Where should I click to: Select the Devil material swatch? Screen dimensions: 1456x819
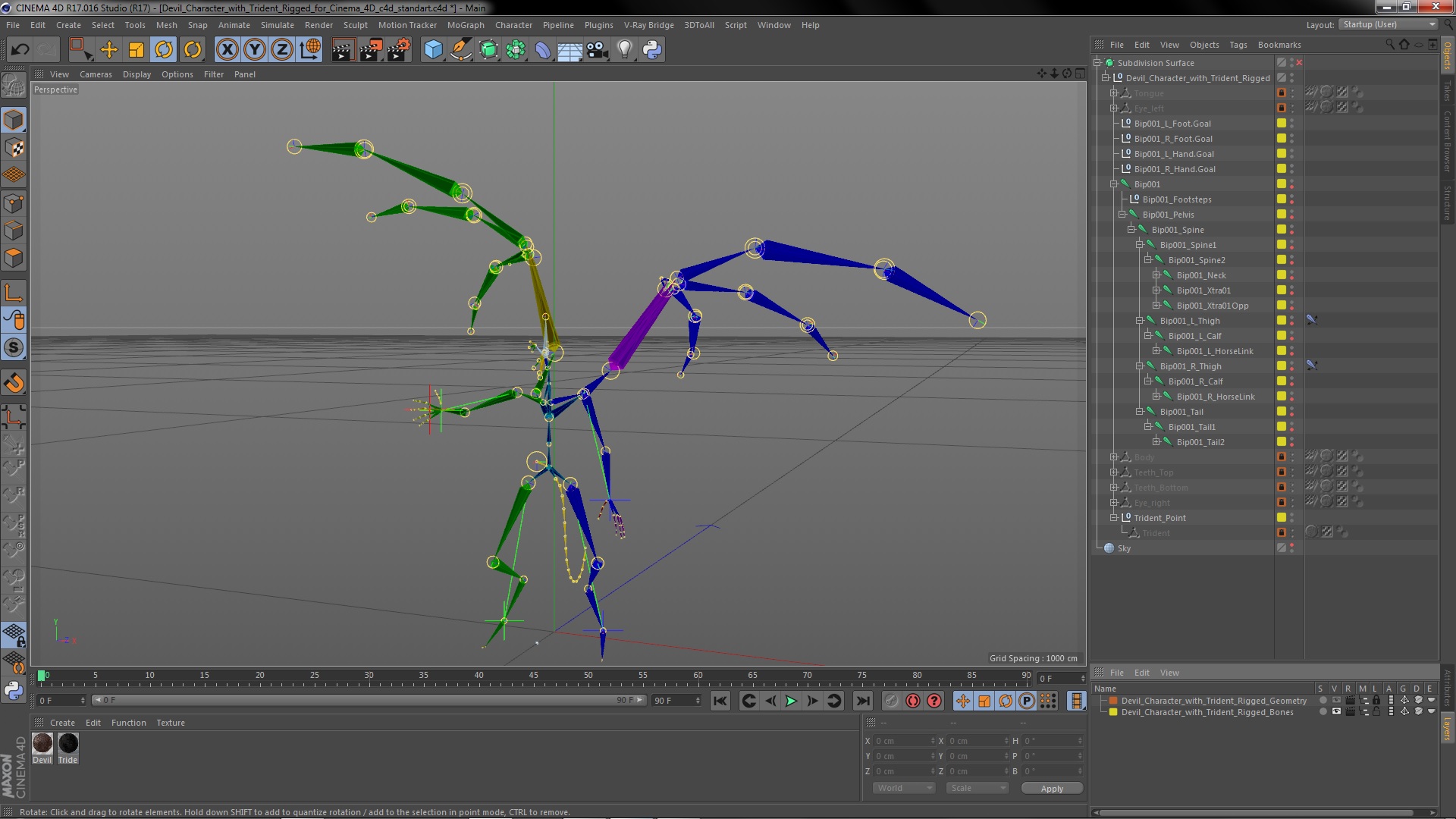point(42,743)
